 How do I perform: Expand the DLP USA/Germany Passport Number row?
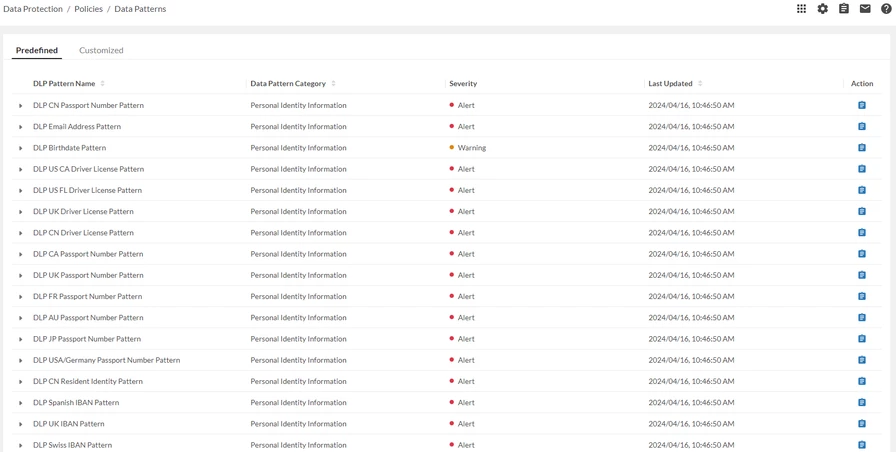[x=21, y=361]
